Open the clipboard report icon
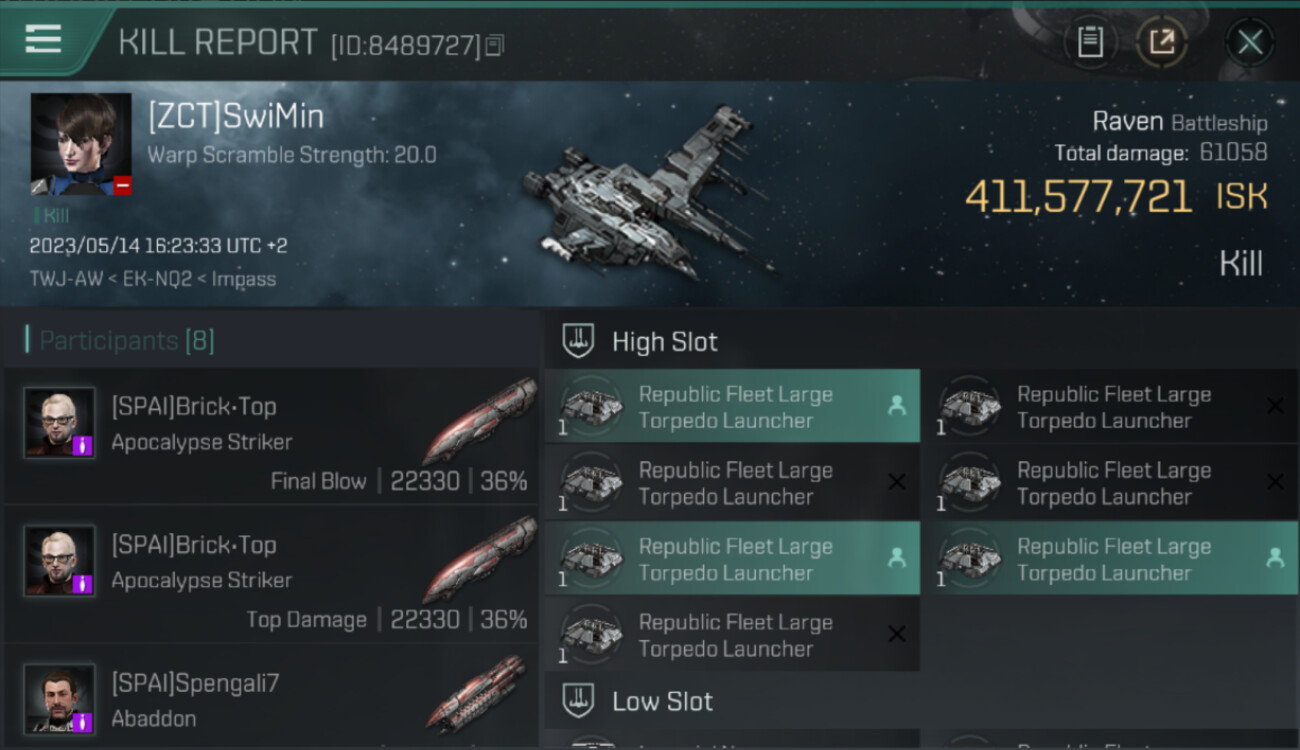This screenshot has height=750, width=1300. [x=1090, y=42]
